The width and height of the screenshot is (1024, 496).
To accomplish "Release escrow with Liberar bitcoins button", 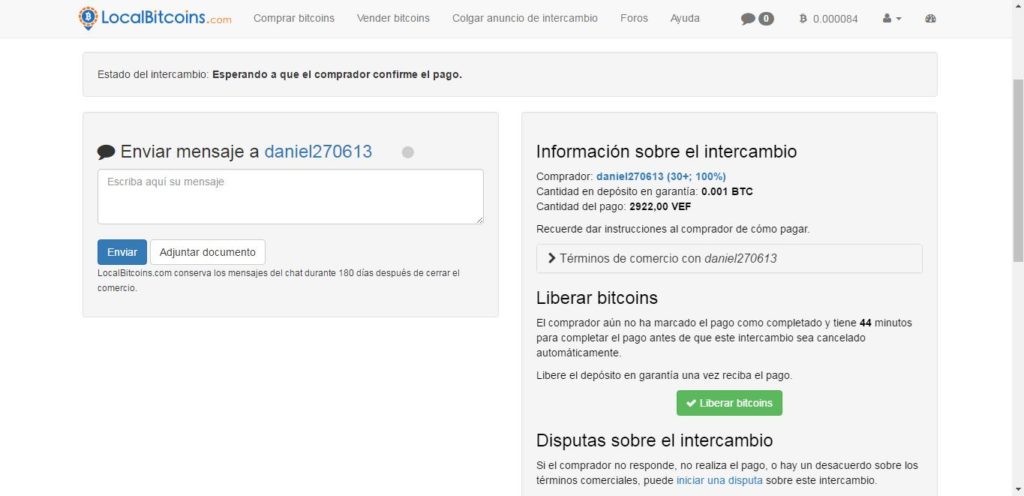I will pos(729,403).
